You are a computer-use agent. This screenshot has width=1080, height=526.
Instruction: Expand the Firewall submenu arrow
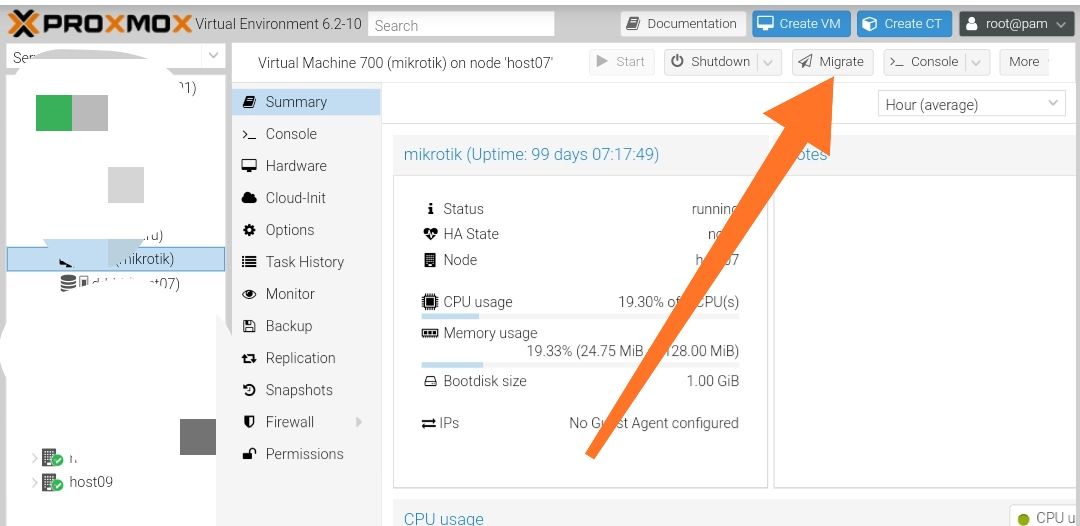pyautogui.click(x=359, y=422)
